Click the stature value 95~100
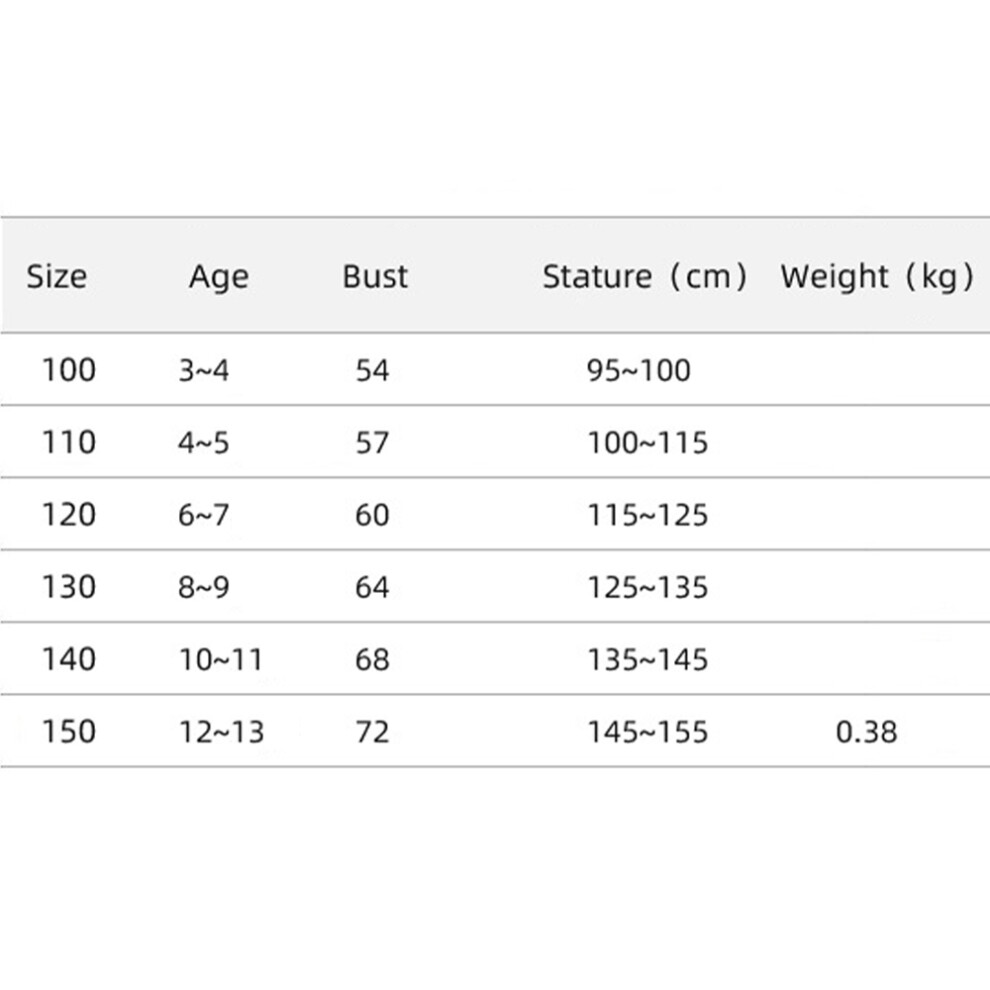Viewport: 990px width, 990px height. coord(638,371)
